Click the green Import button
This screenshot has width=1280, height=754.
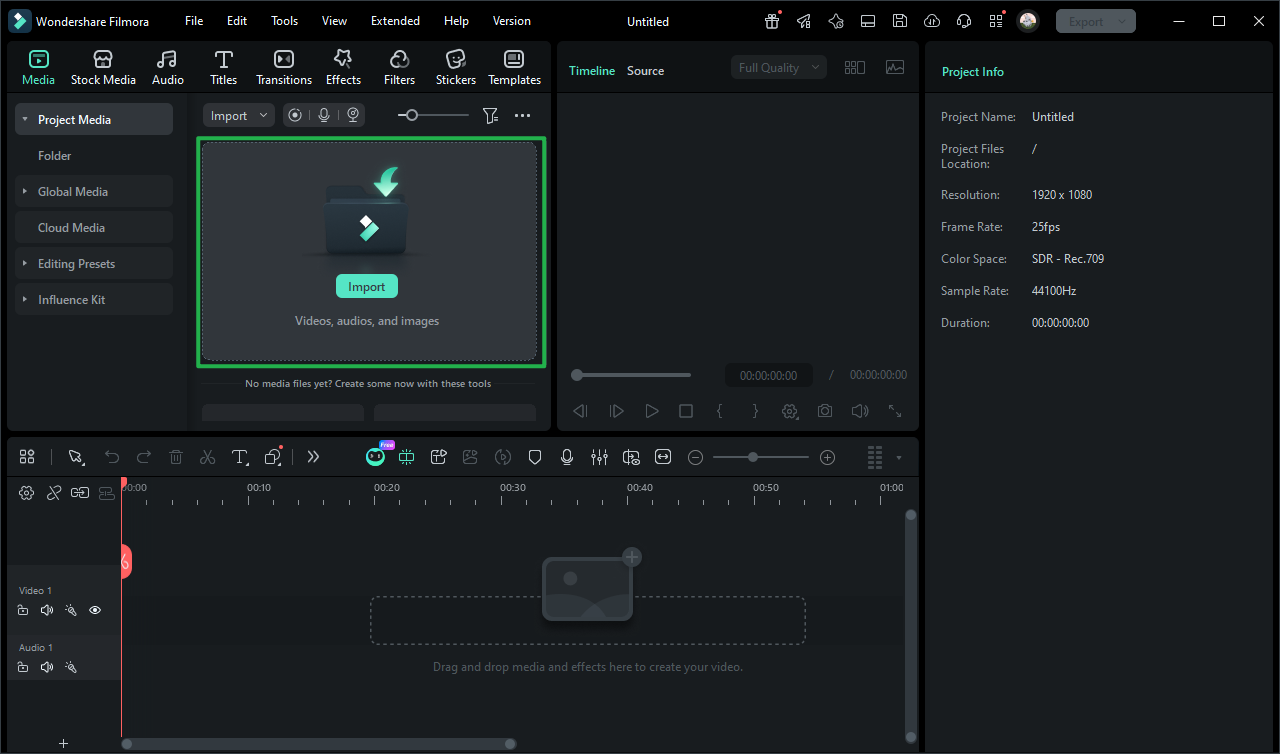coord(367,287)
